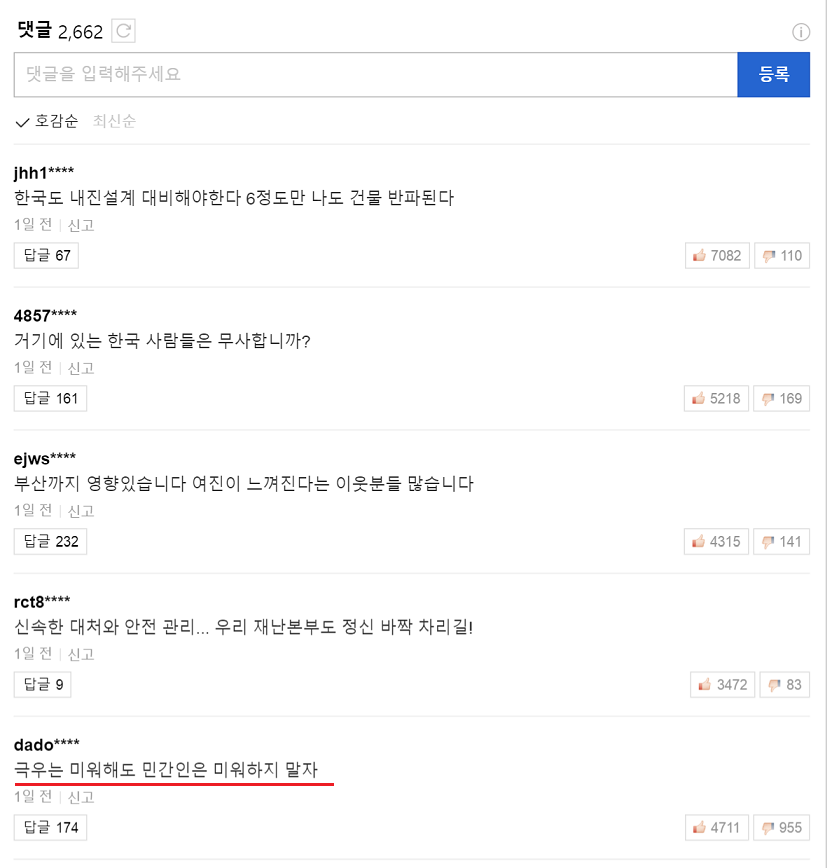Screen dimensions: 832x868
Task: Thumbs up 4857's comment asking about Koreans' safety
Action: [716, 397]
